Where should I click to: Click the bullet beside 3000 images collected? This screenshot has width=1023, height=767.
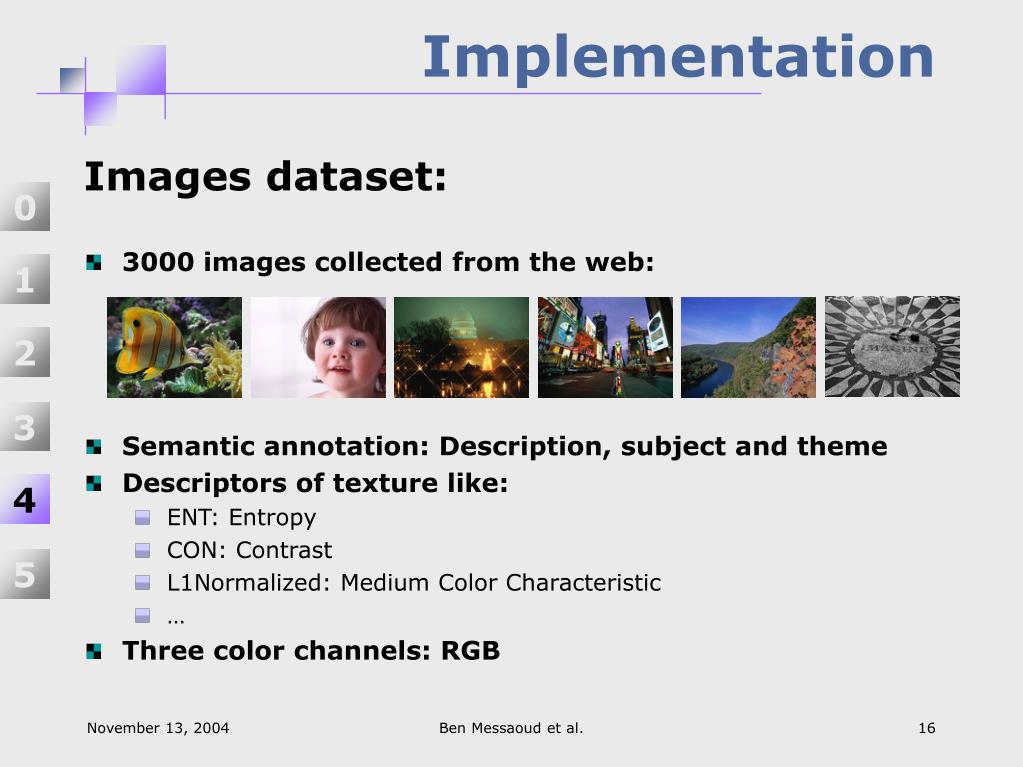pyautogui.click(x=94, y=263)
